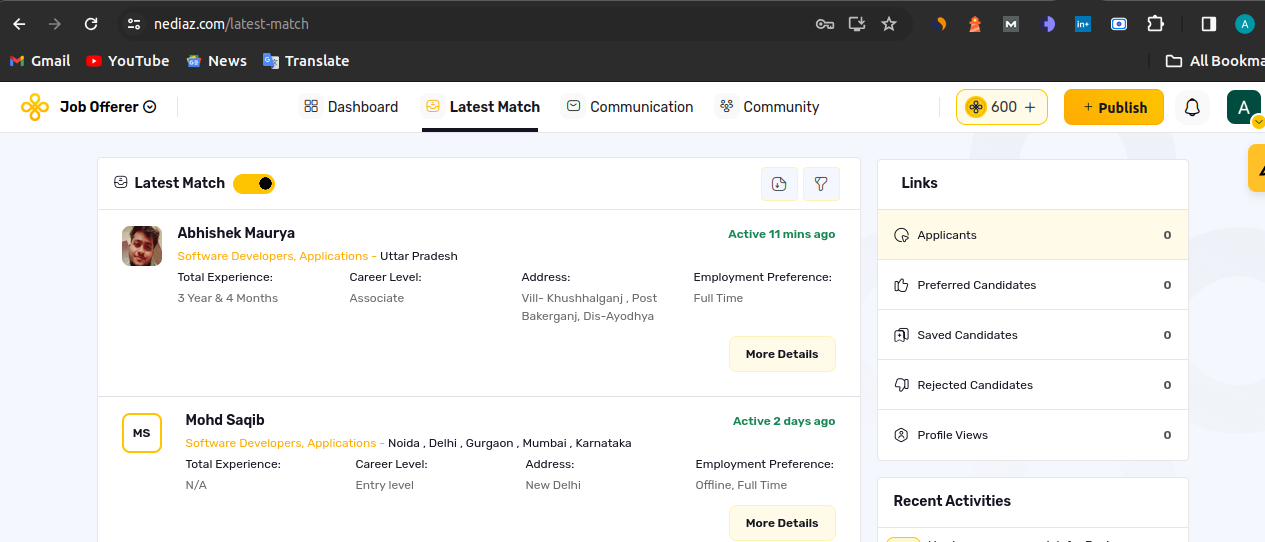Click the yellow Publish button
The width and height of the screenshot is (1265, 542).
coord(1113,107)
